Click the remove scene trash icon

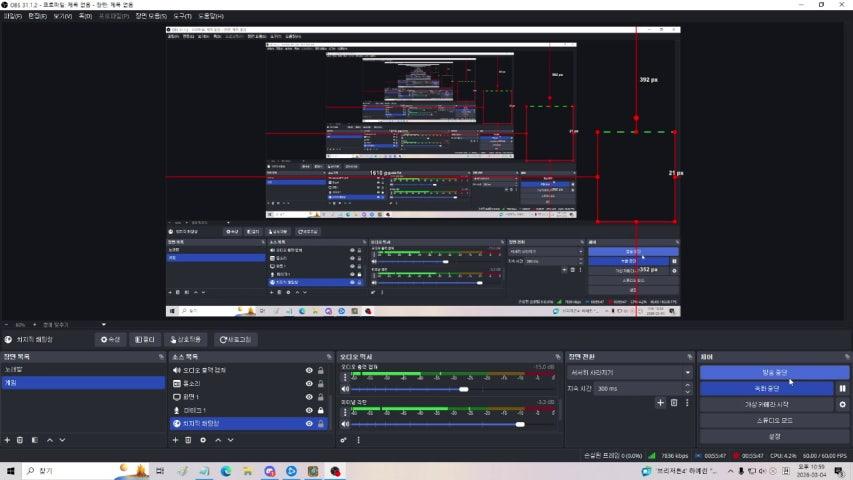(x=21, y=439)
